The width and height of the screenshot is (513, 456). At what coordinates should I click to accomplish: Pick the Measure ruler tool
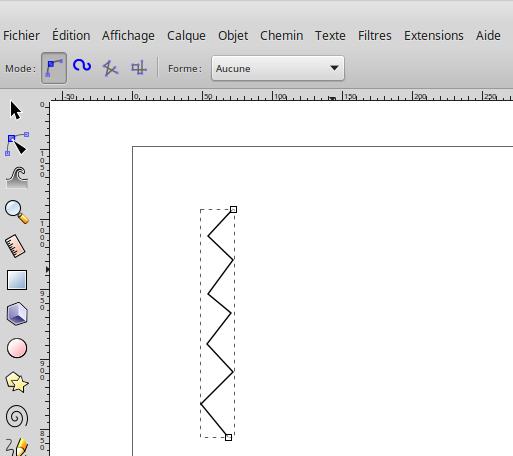tap(15, 246)
